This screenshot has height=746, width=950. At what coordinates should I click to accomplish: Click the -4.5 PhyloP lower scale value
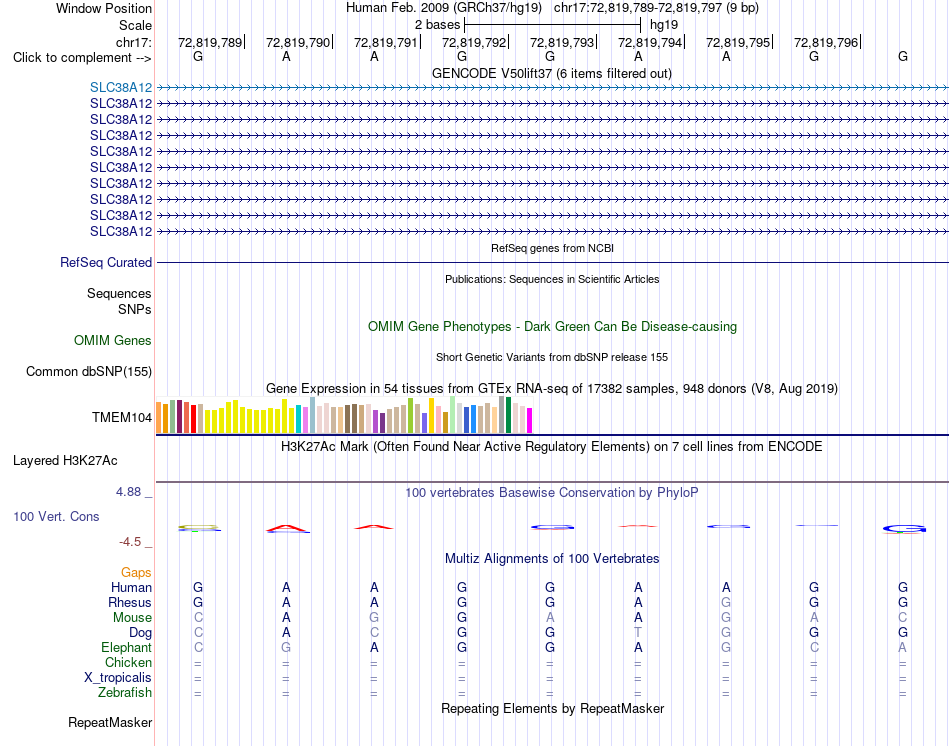[130, 542]
